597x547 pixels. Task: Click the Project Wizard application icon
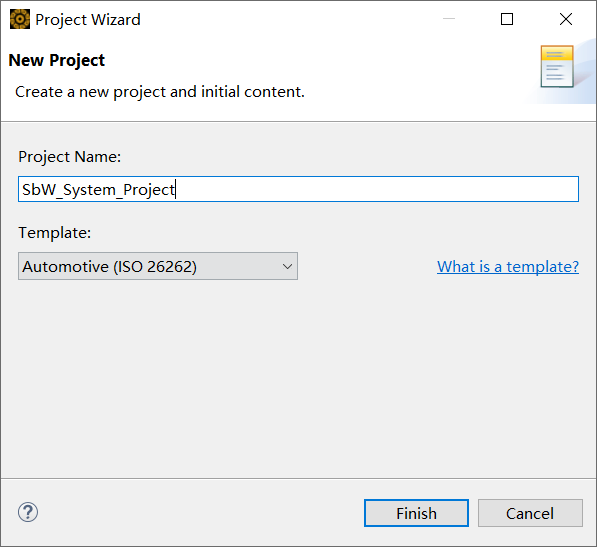click(20, 19)
